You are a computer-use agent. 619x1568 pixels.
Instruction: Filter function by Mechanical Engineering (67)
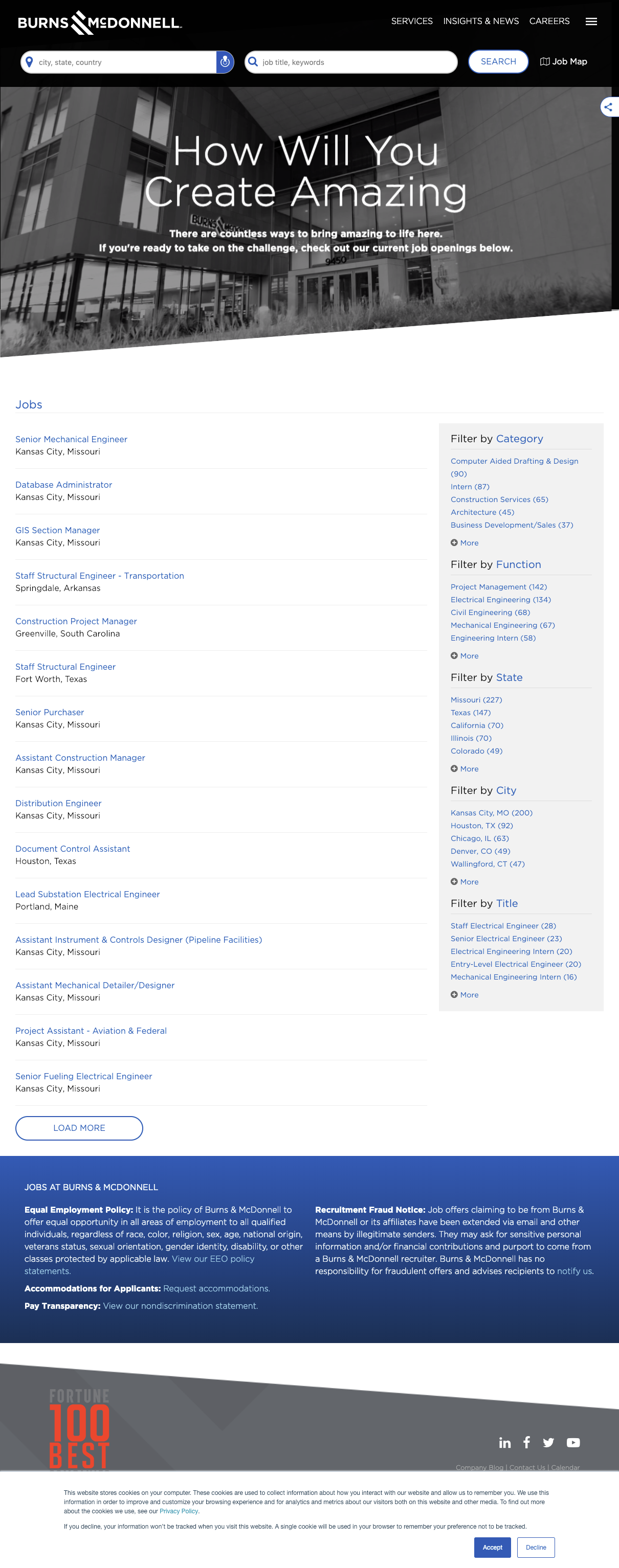pyautogui.click(x=503, y=626)
